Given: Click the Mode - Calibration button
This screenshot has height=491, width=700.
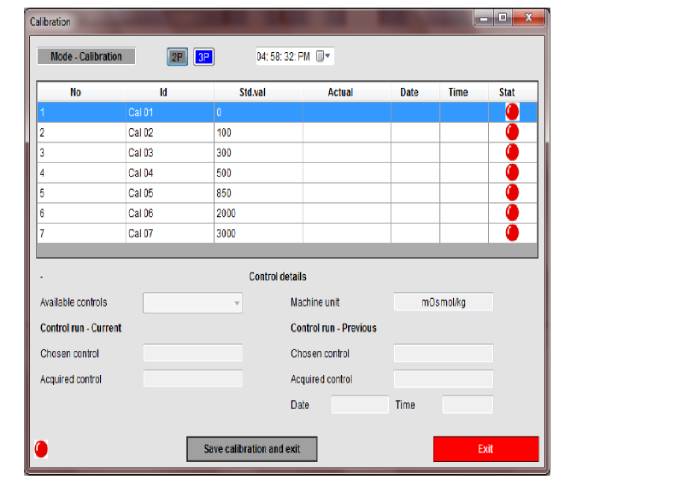Looking at the screenshot, I should pos(86,56).
